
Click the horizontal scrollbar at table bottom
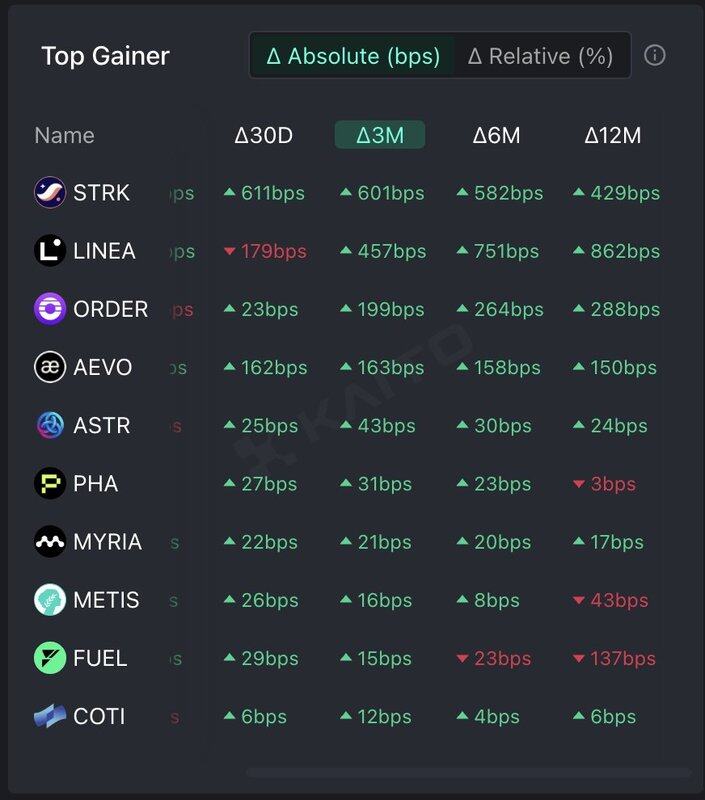pyautogui.click(x=468, y=773)
